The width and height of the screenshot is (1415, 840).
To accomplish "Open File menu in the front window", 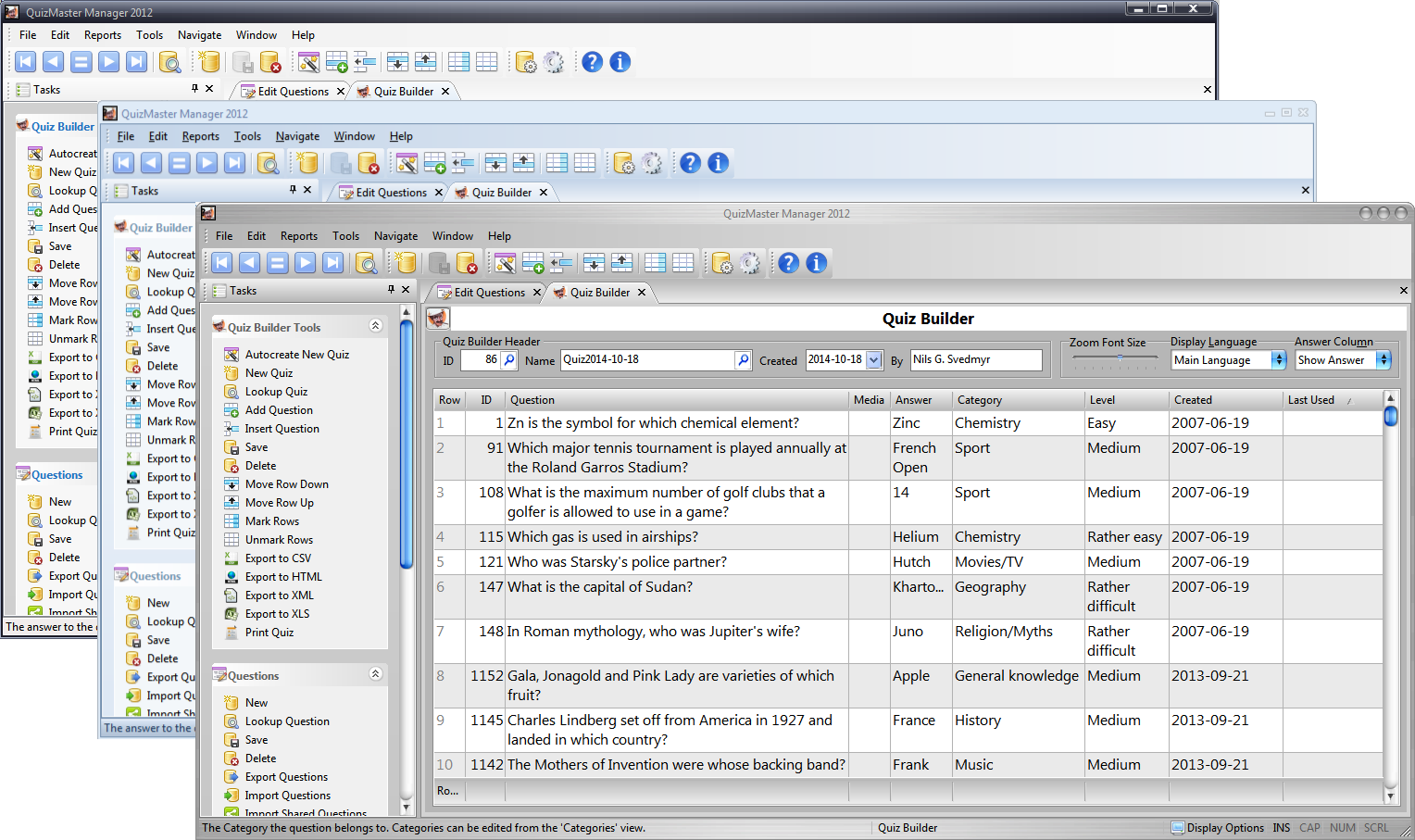I will [224, 236].
